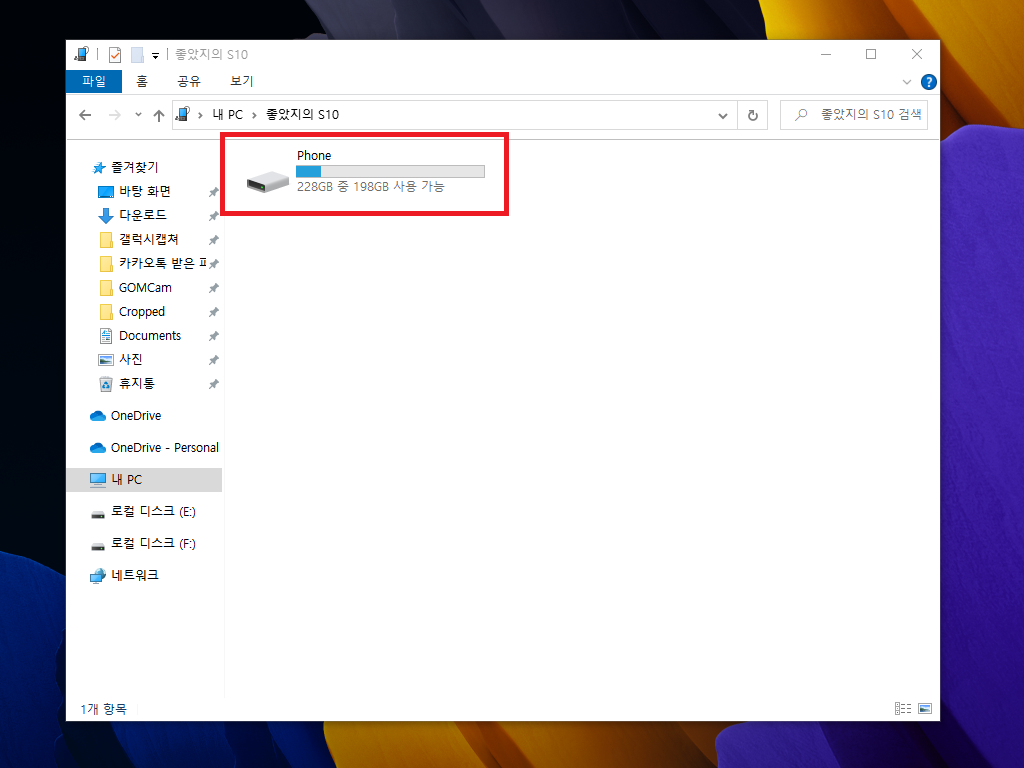This screenshot has height=768, width=1024.
Task: Expand the ribbon with the chevron
Action: (906, 82)
